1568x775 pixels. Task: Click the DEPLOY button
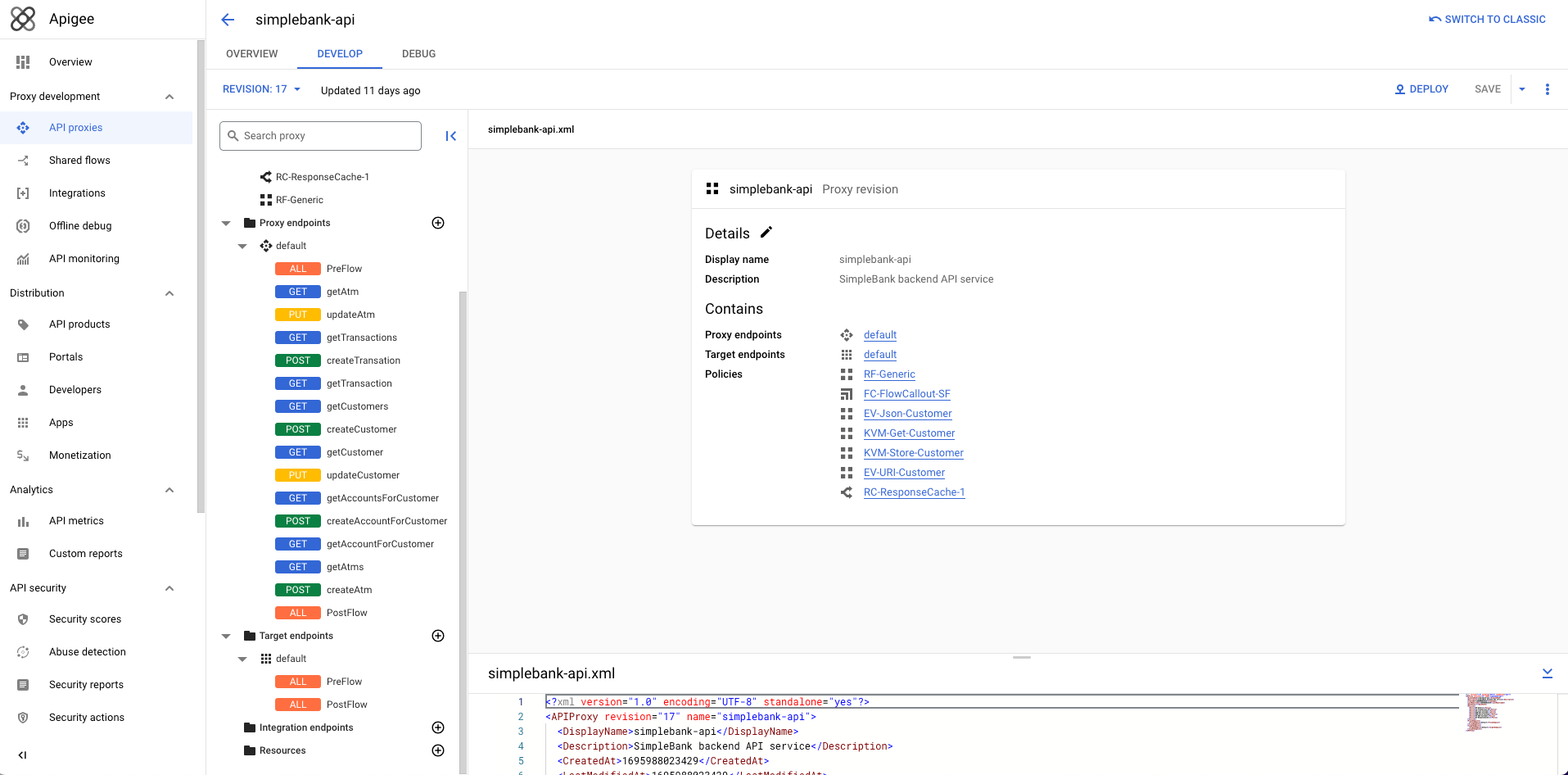tap(1421, 89)
